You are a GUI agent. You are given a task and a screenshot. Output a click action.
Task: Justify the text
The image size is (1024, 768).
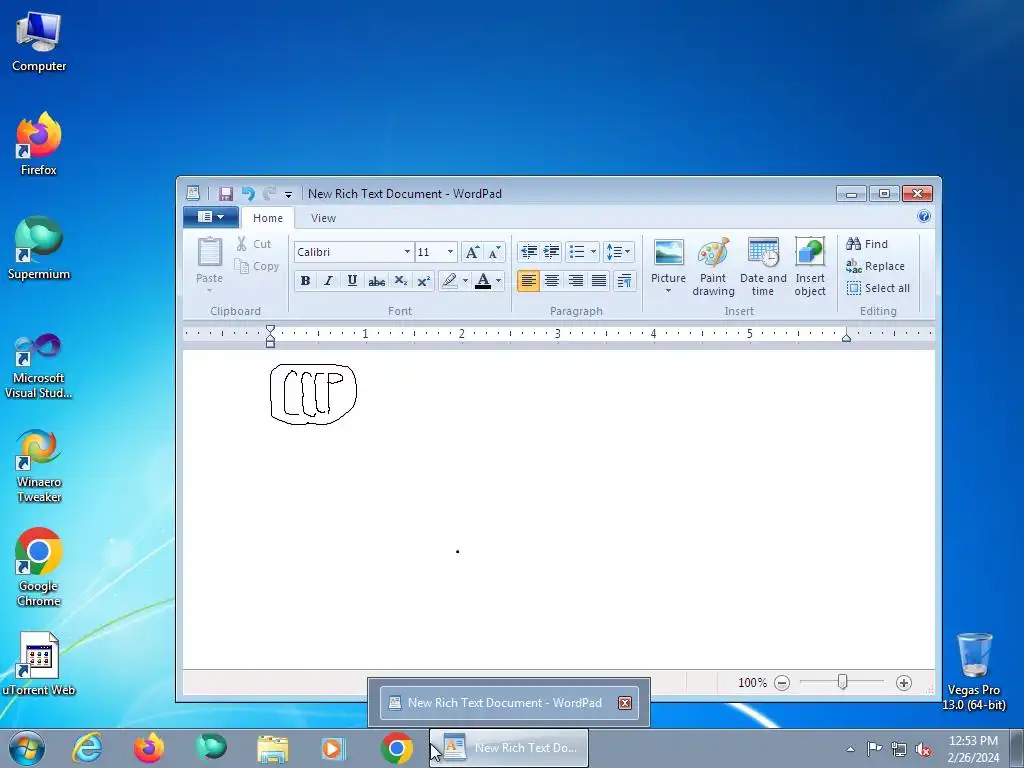click(x=599, y=281)
